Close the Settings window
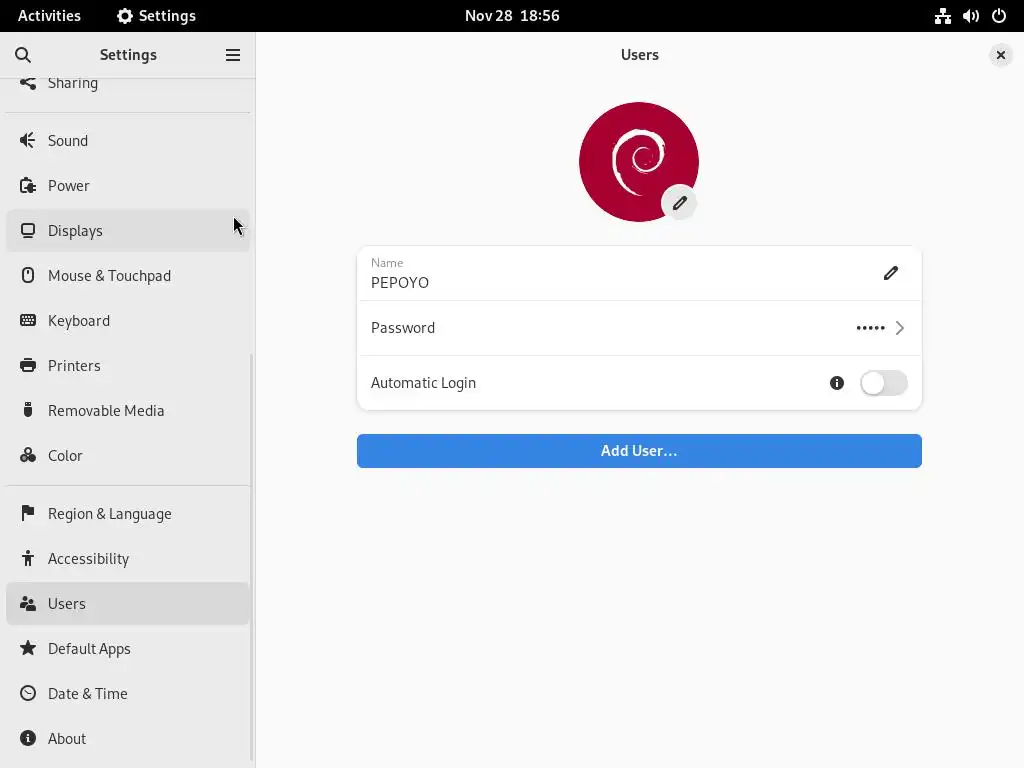The width and height of the screenshot is (1024, 768). pos(1000,55)
